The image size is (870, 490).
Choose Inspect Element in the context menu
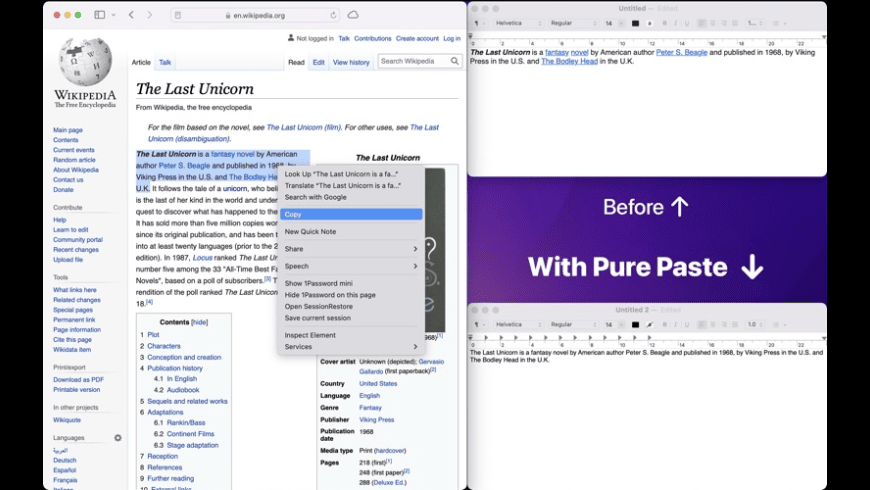(x=351, y=335)
